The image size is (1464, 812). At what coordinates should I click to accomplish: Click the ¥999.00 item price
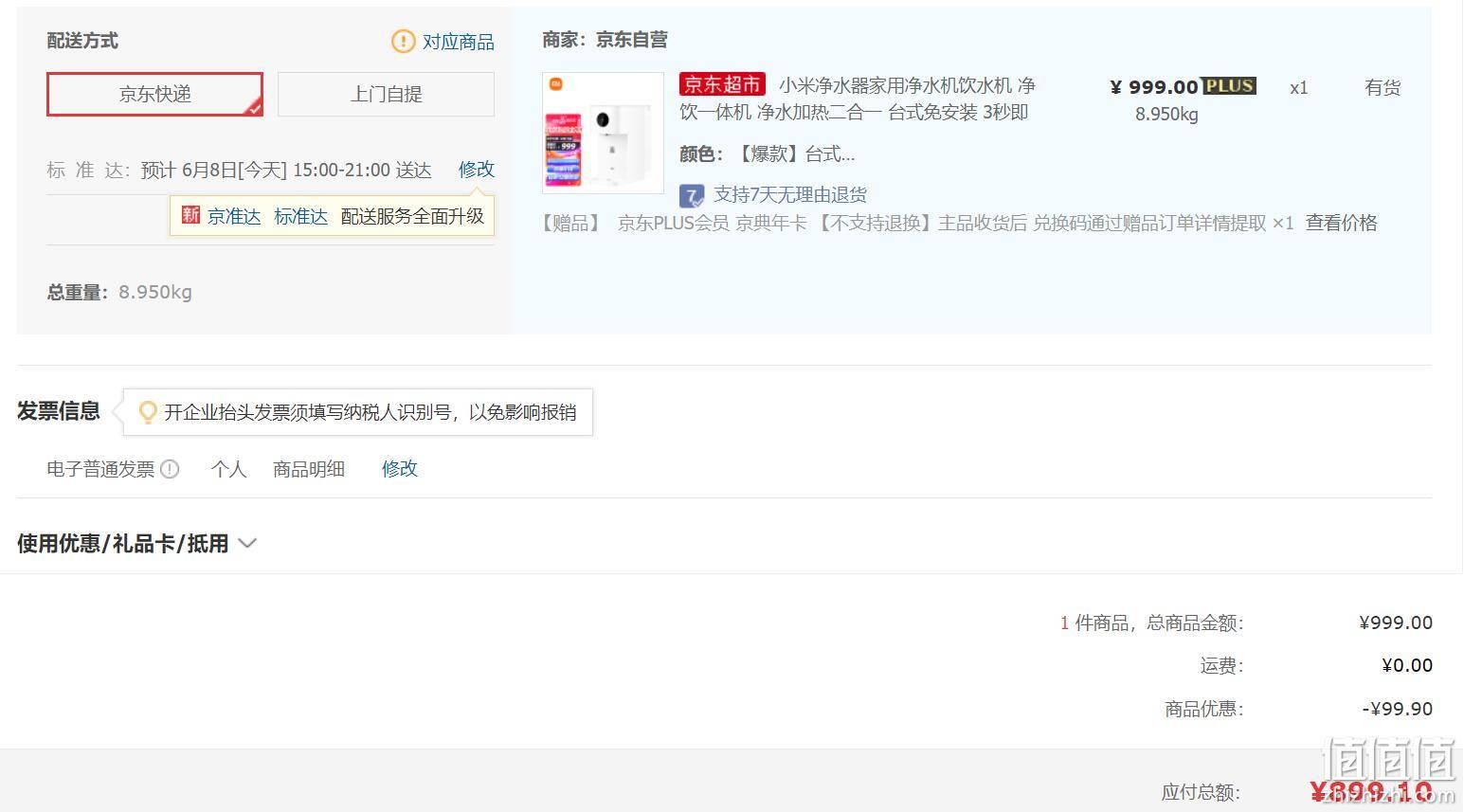click(1154, 87)
